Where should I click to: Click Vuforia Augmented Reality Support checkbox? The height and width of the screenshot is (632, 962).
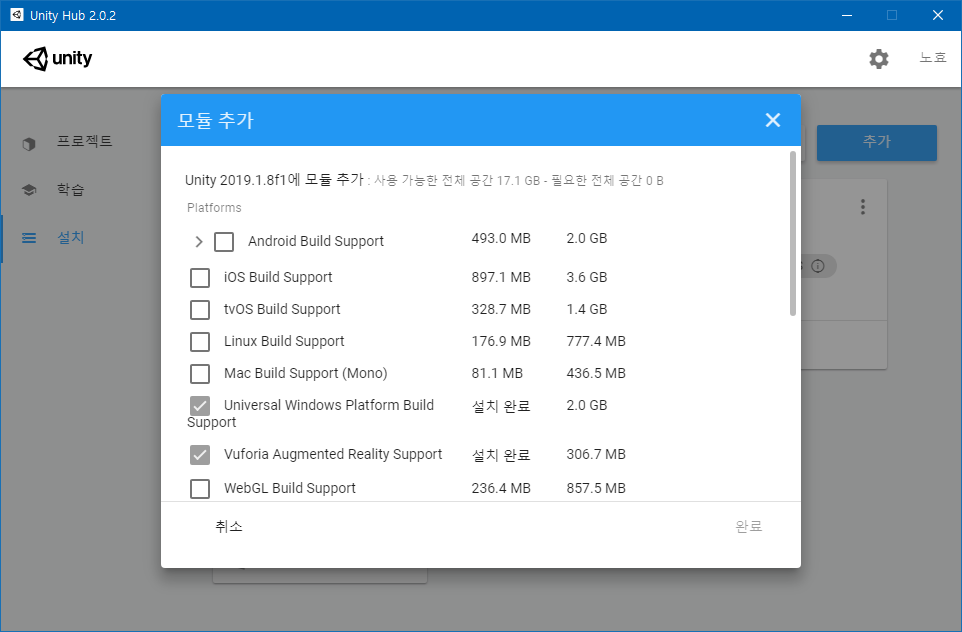tap(200, 455)
